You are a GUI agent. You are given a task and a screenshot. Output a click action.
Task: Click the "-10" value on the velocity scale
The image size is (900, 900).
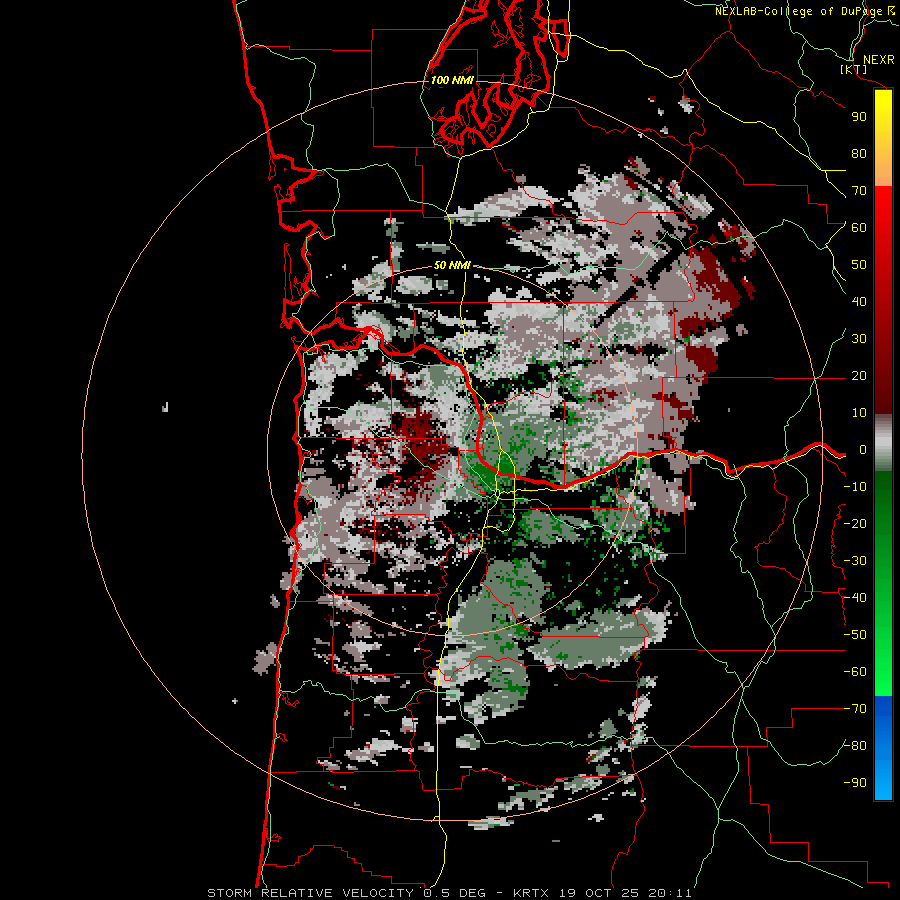click(x=855, y=487)
